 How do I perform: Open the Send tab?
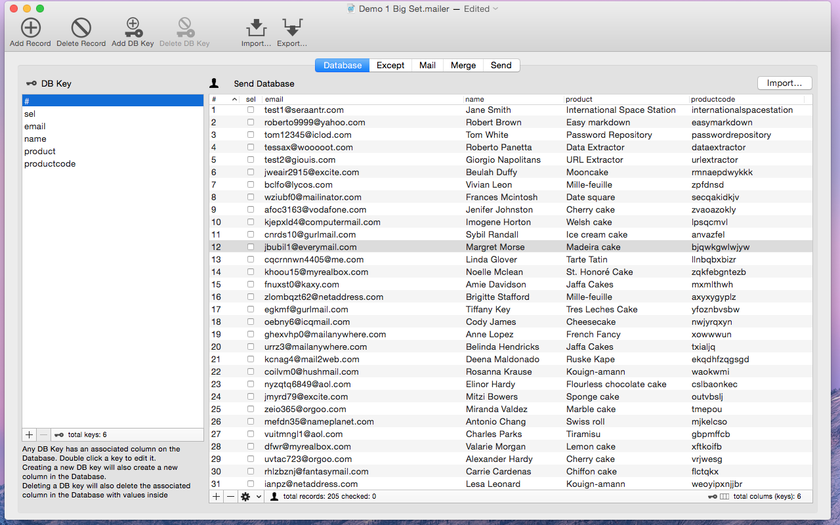[x=501, y=65]
